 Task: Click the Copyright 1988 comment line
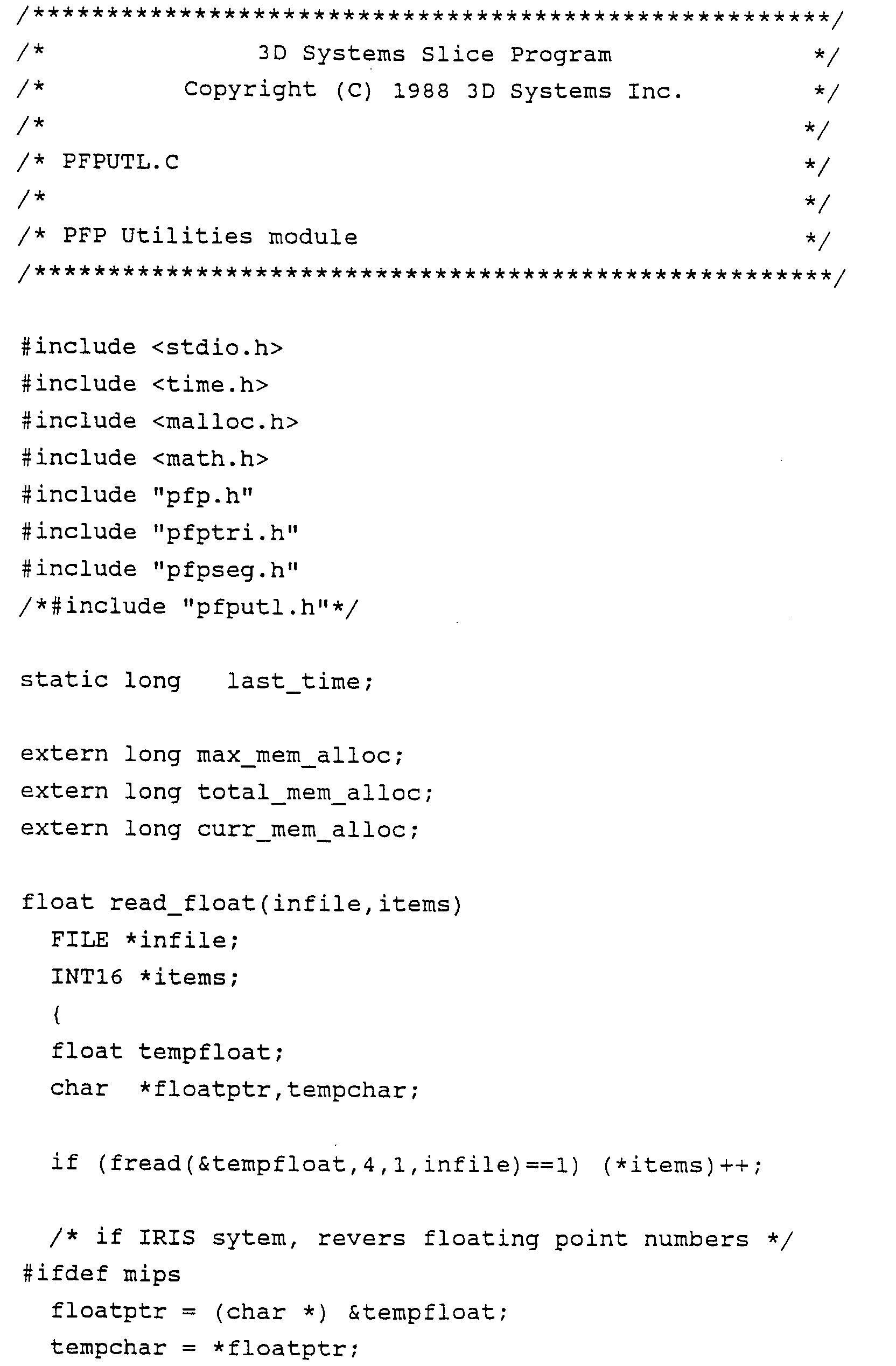tap(433, 90)
